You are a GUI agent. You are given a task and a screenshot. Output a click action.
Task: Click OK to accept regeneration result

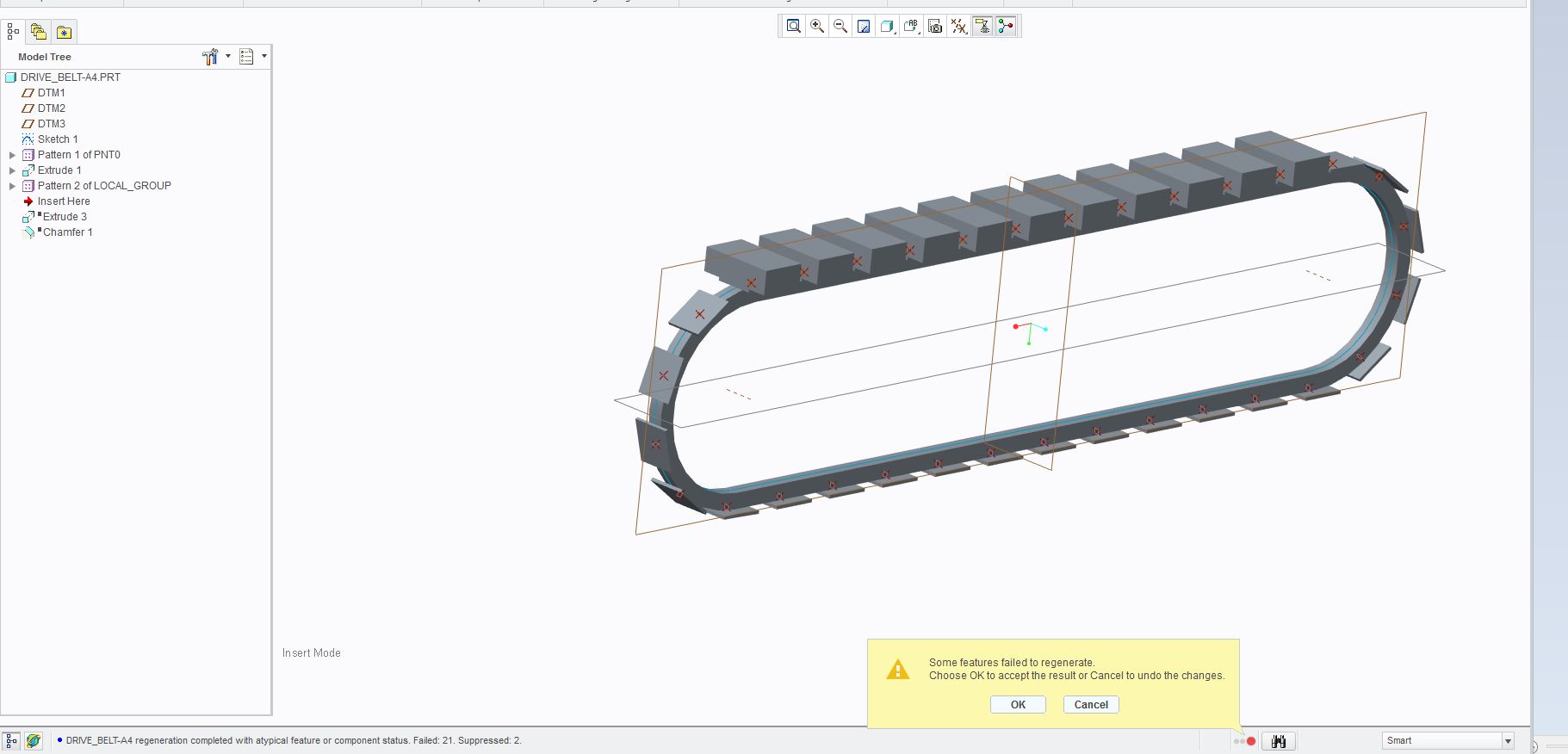point(1018,704)
